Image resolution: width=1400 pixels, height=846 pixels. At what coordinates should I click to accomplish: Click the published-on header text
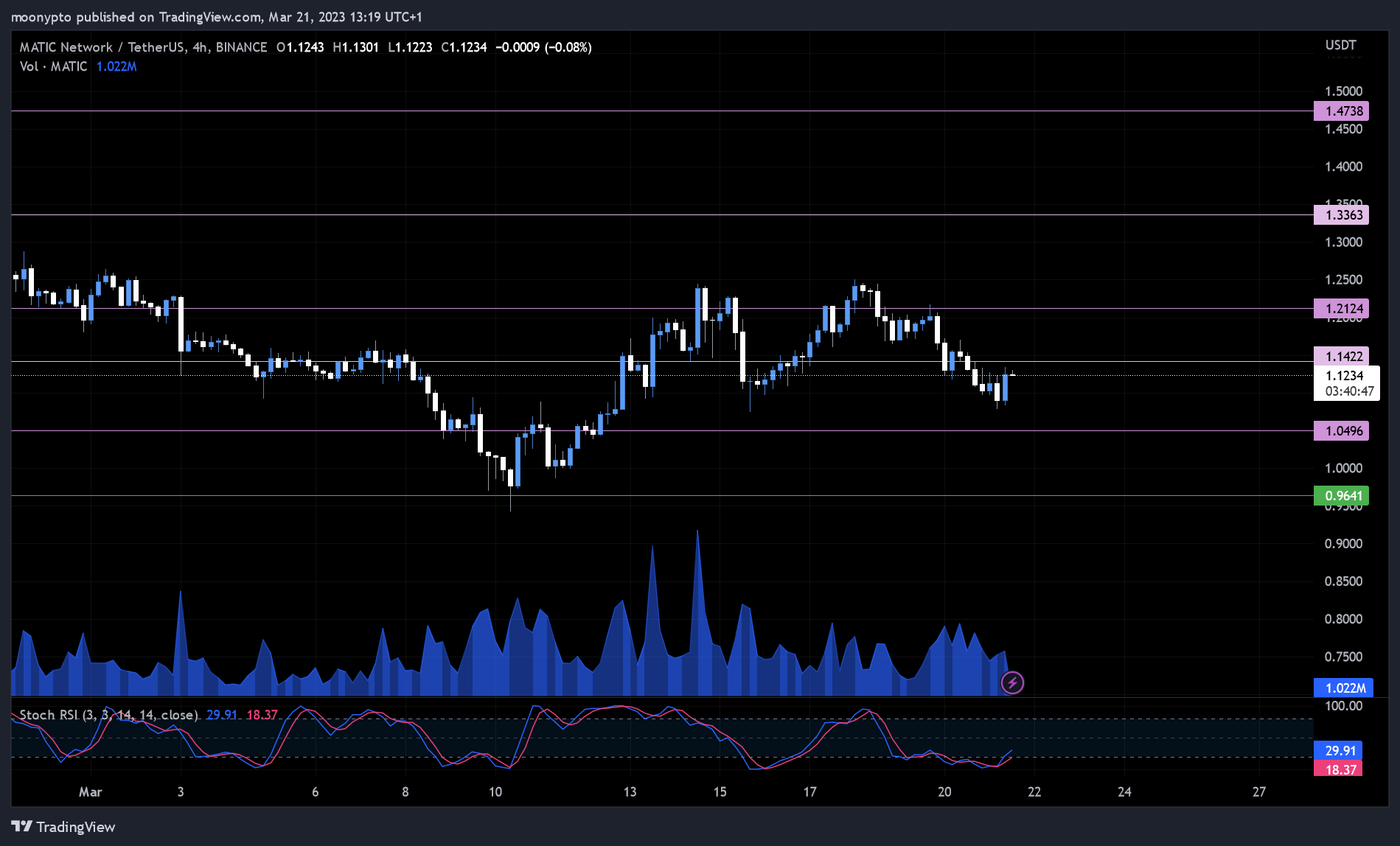[x=217, y=17]
